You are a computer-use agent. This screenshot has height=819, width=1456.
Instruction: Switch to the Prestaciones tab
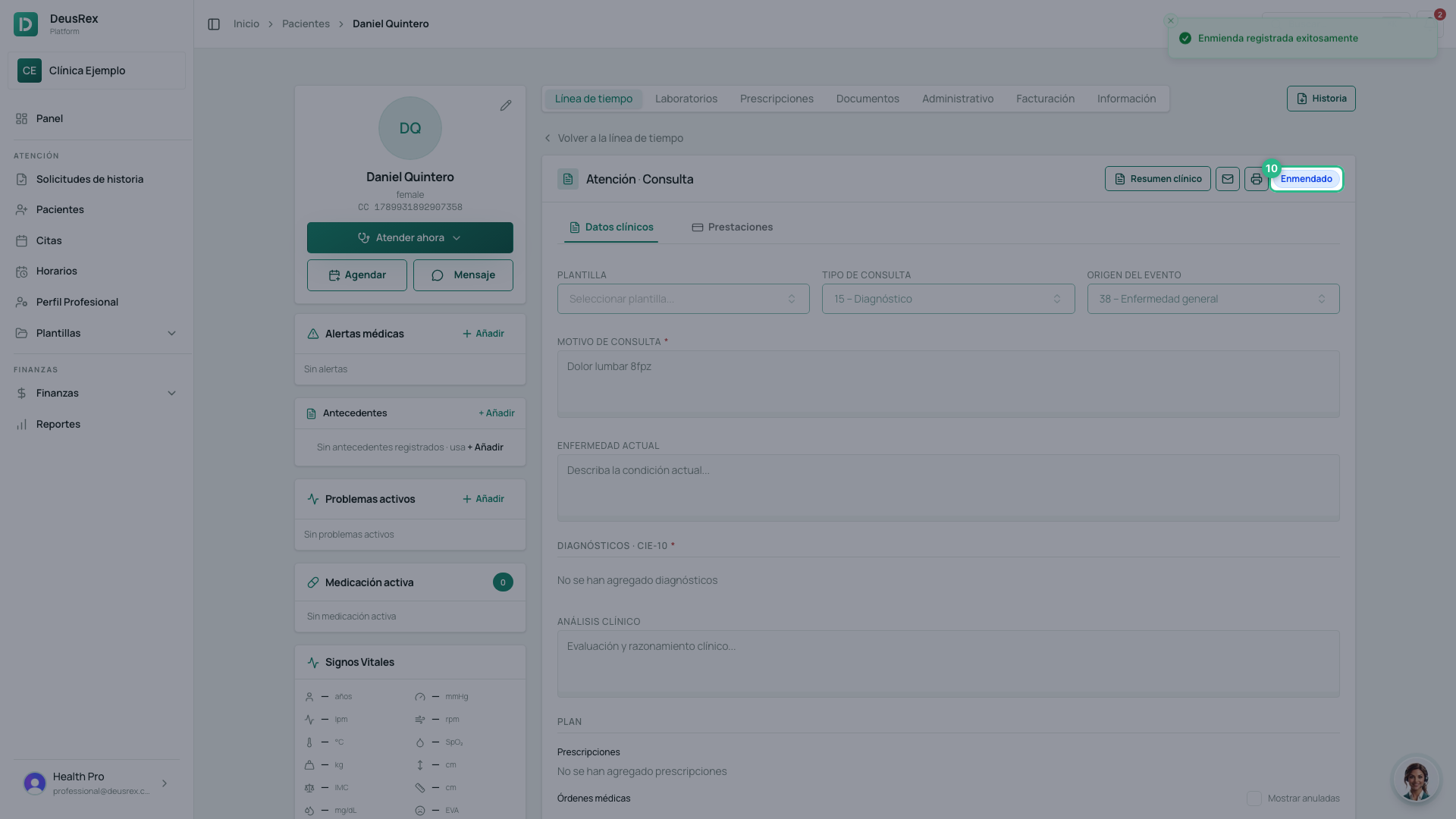point(732,227)
